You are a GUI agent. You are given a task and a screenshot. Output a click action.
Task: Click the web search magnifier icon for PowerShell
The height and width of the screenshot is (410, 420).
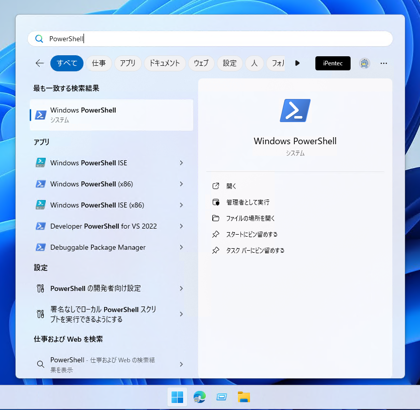pyautogui.click(x=40, y=364)
